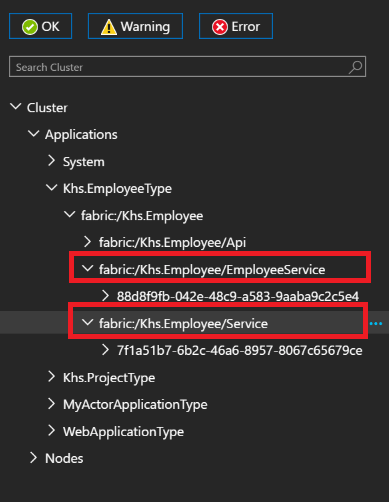Expand the WebApplicationType chevron
This screenshot has width=389, height=502.
pos(51,431)
